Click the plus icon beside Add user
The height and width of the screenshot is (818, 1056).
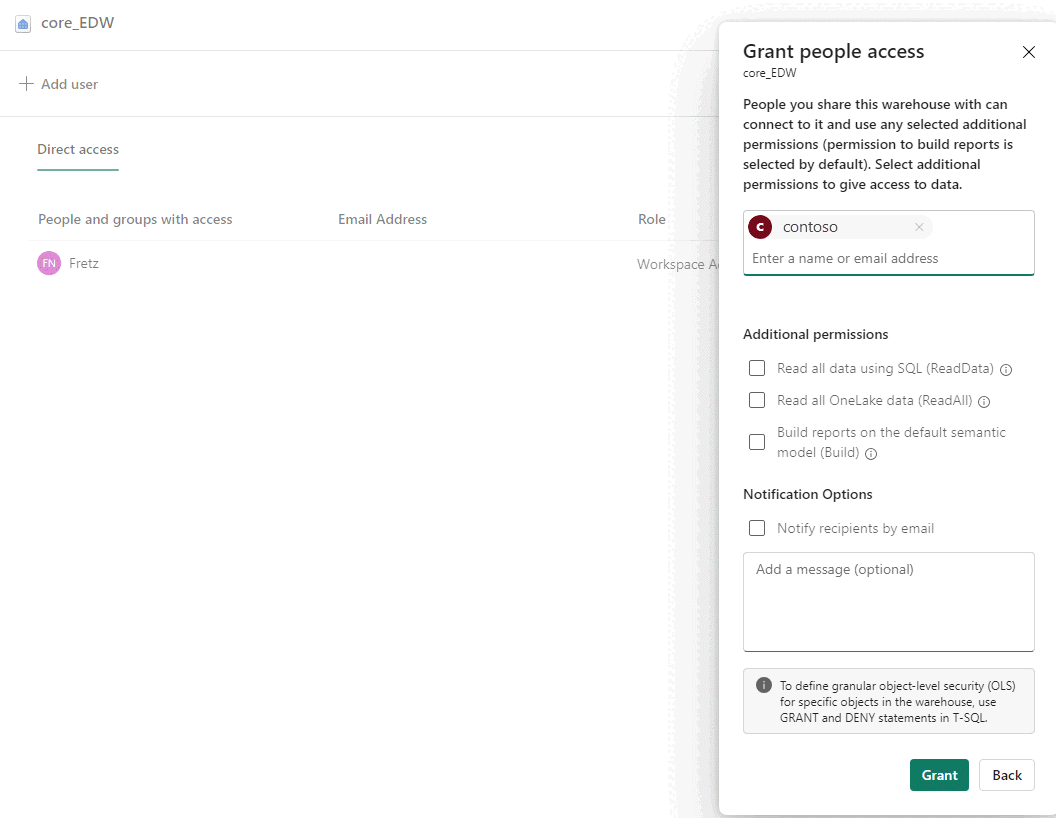click(26, 84)
